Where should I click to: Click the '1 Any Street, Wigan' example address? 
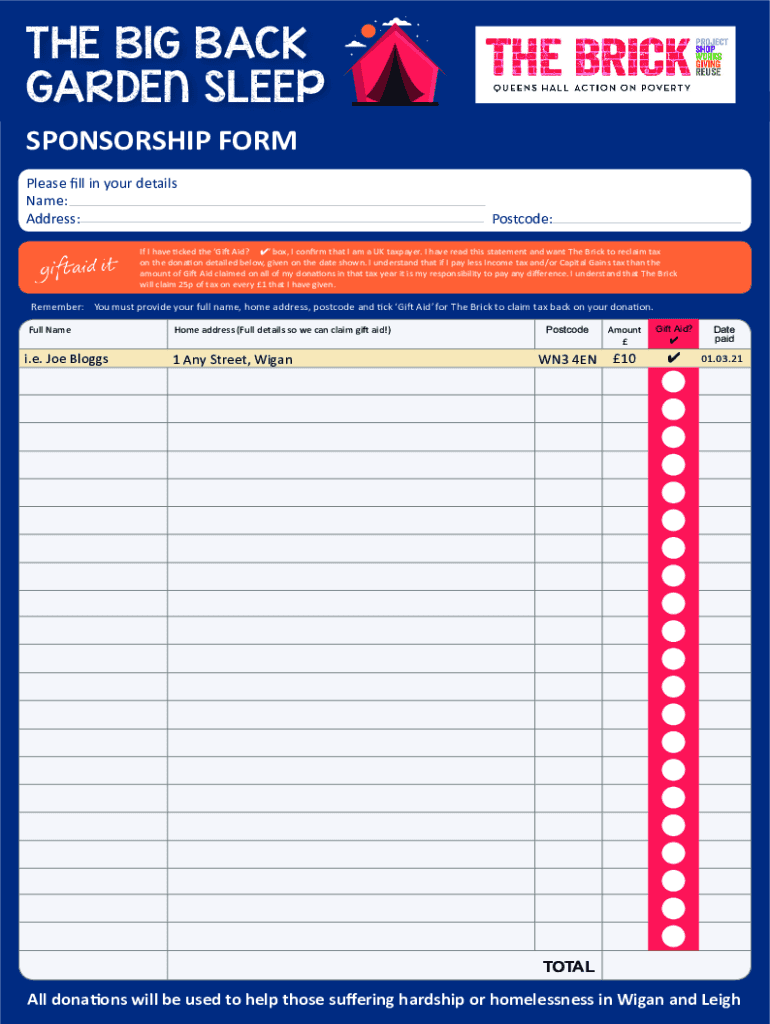[x=233, y=359]
